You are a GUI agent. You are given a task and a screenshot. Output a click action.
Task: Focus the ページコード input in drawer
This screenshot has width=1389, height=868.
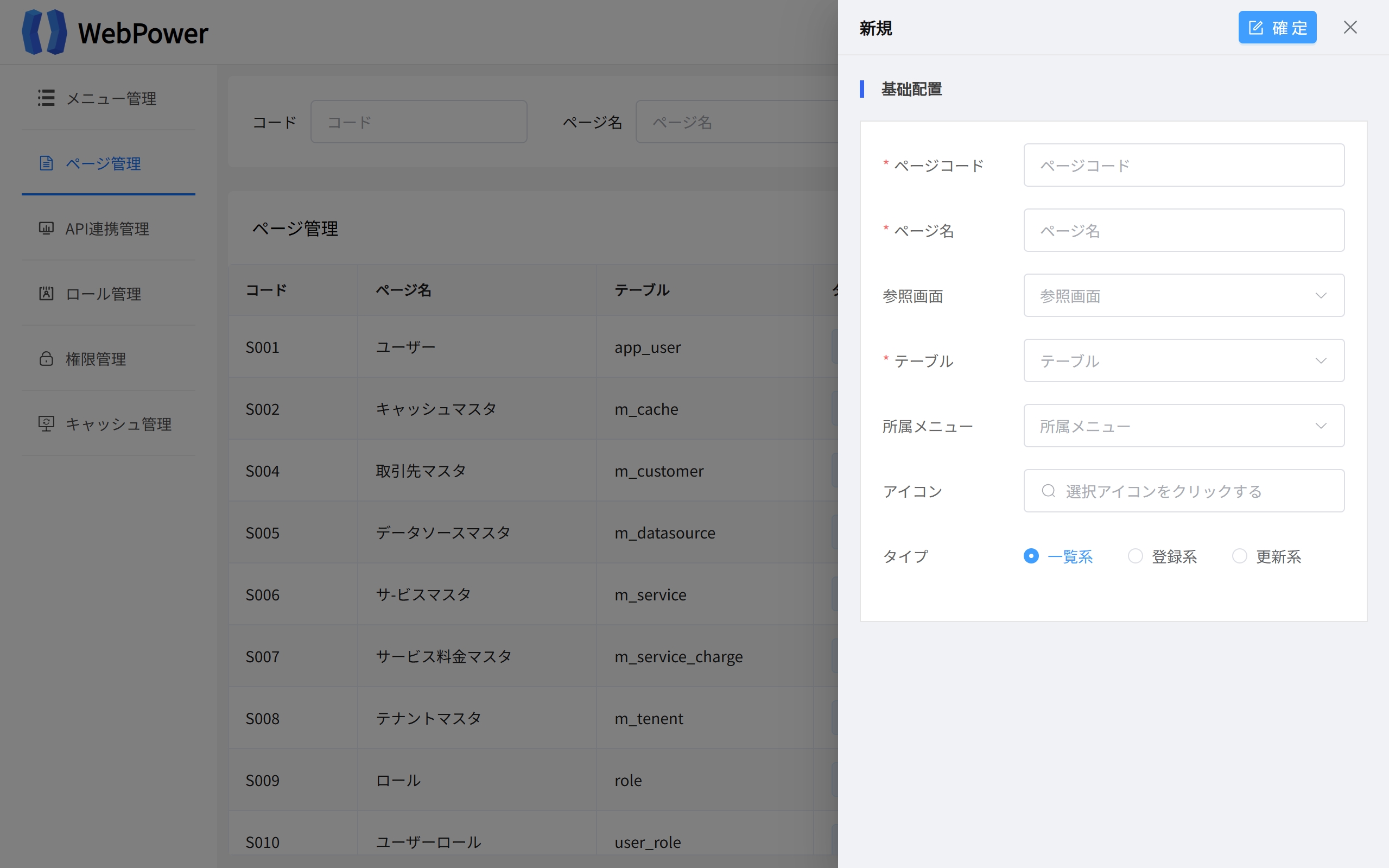point(1184,166)
